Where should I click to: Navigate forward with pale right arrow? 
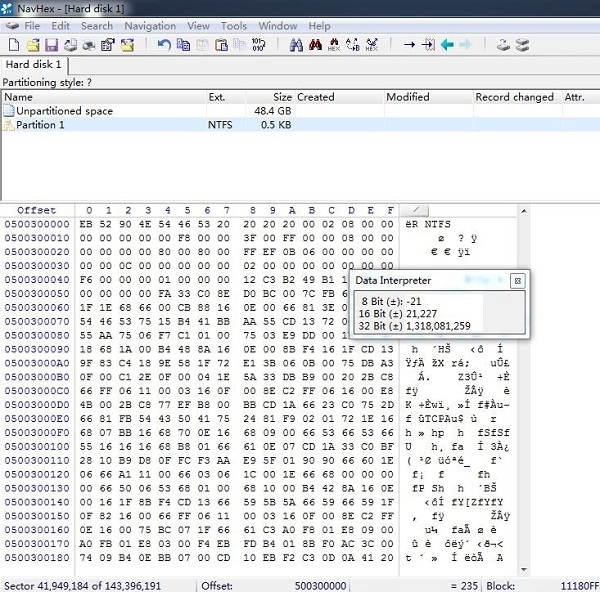(465, 45)
